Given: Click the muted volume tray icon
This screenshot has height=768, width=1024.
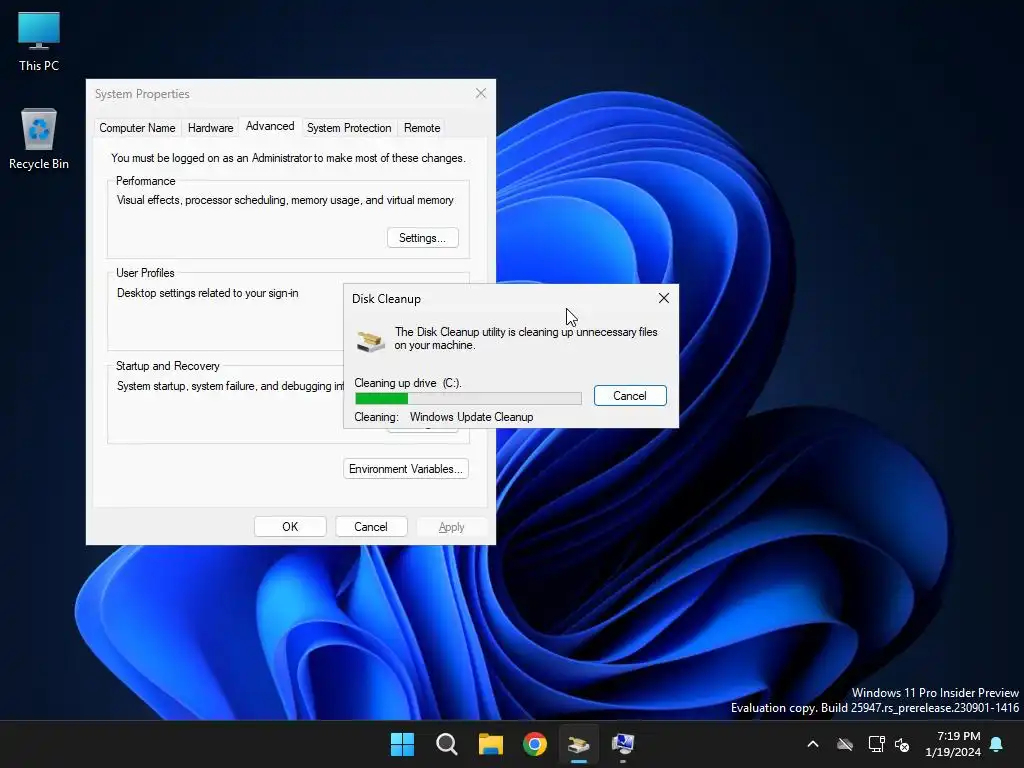Looking at the screenshot, I should (x=903, y=744).
